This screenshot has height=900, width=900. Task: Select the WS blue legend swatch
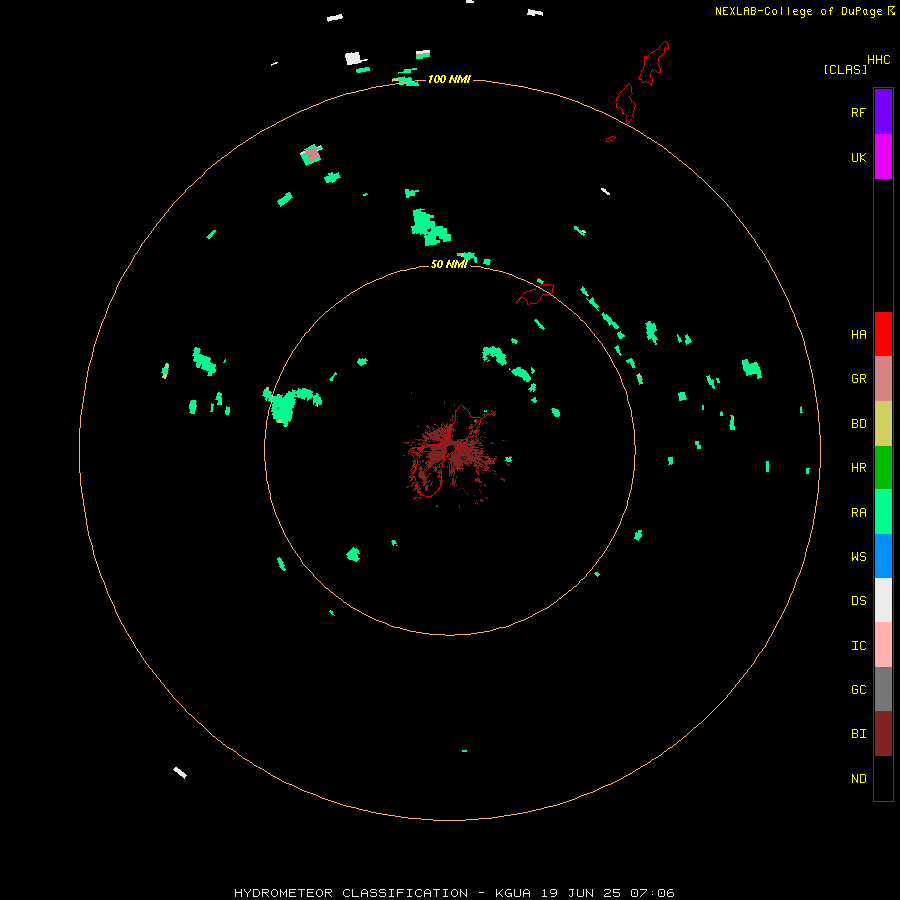click(x=883, y=556)
